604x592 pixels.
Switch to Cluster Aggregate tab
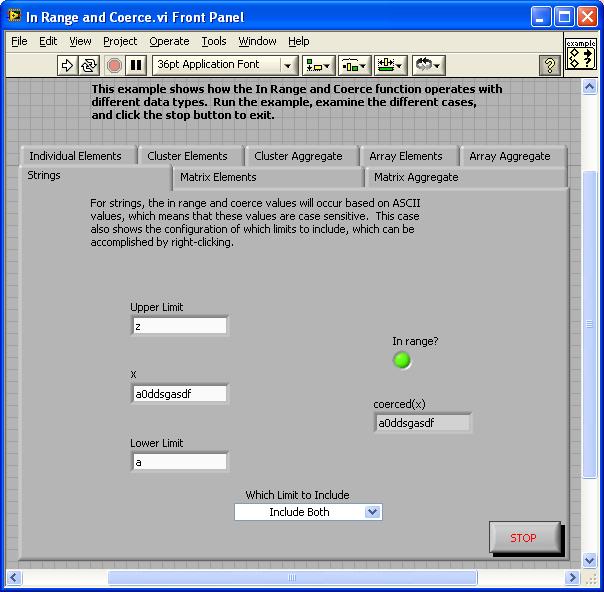[302, 156]
